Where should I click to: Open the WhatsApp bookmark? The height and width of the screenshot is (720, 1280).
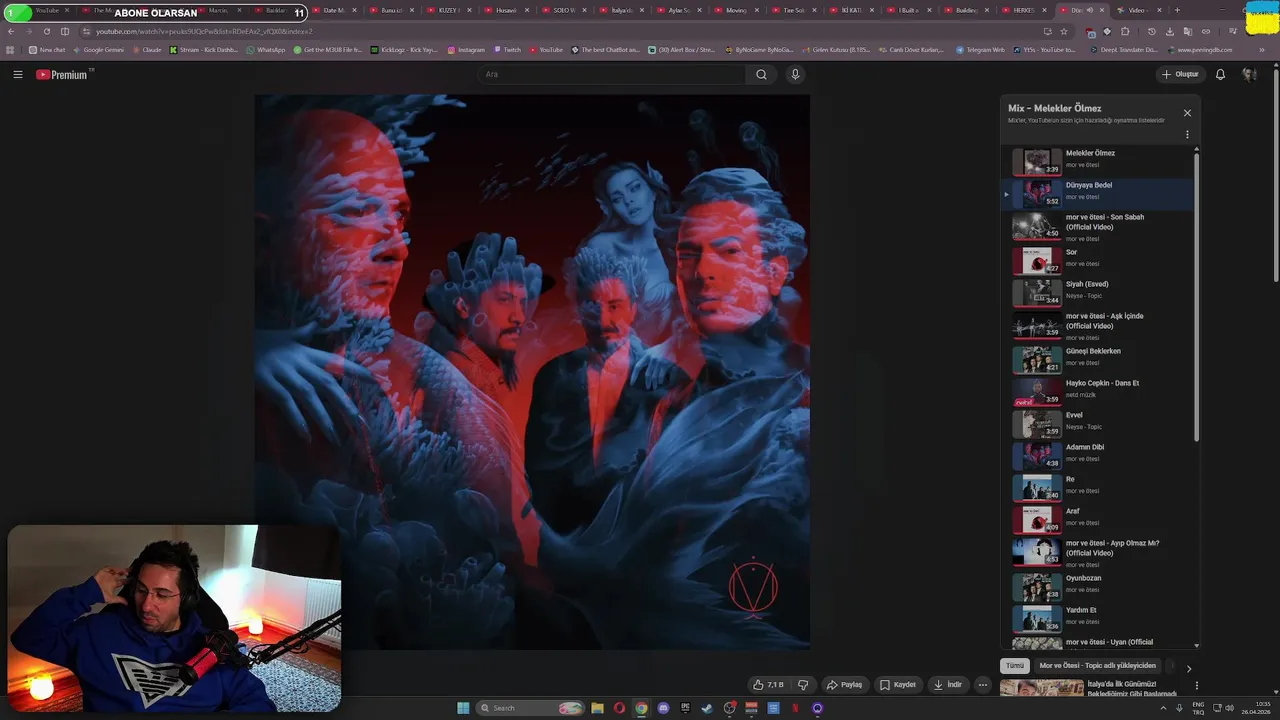click(265, 49)
